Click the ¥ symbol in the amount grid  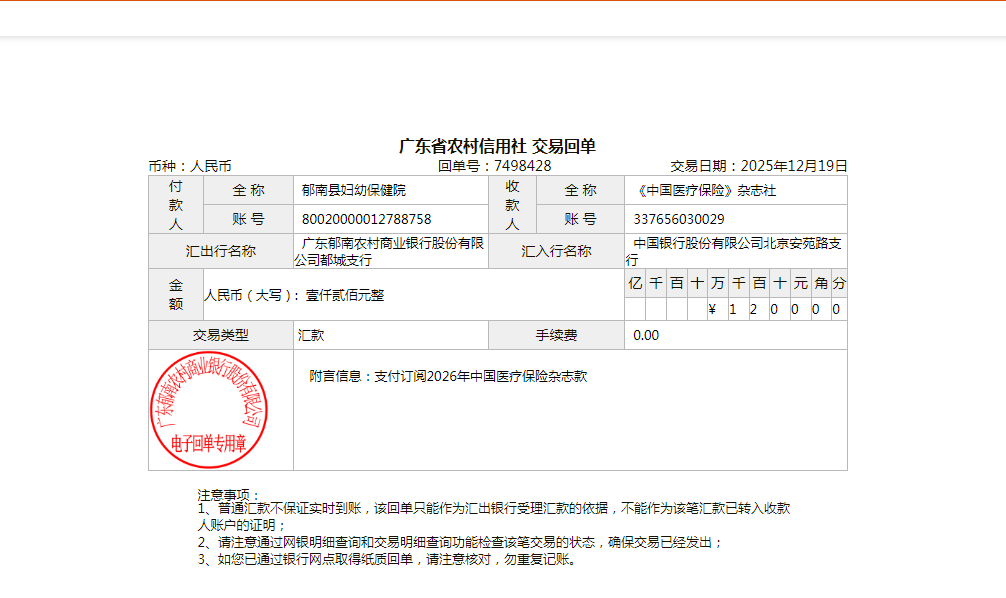coord(712,310)
